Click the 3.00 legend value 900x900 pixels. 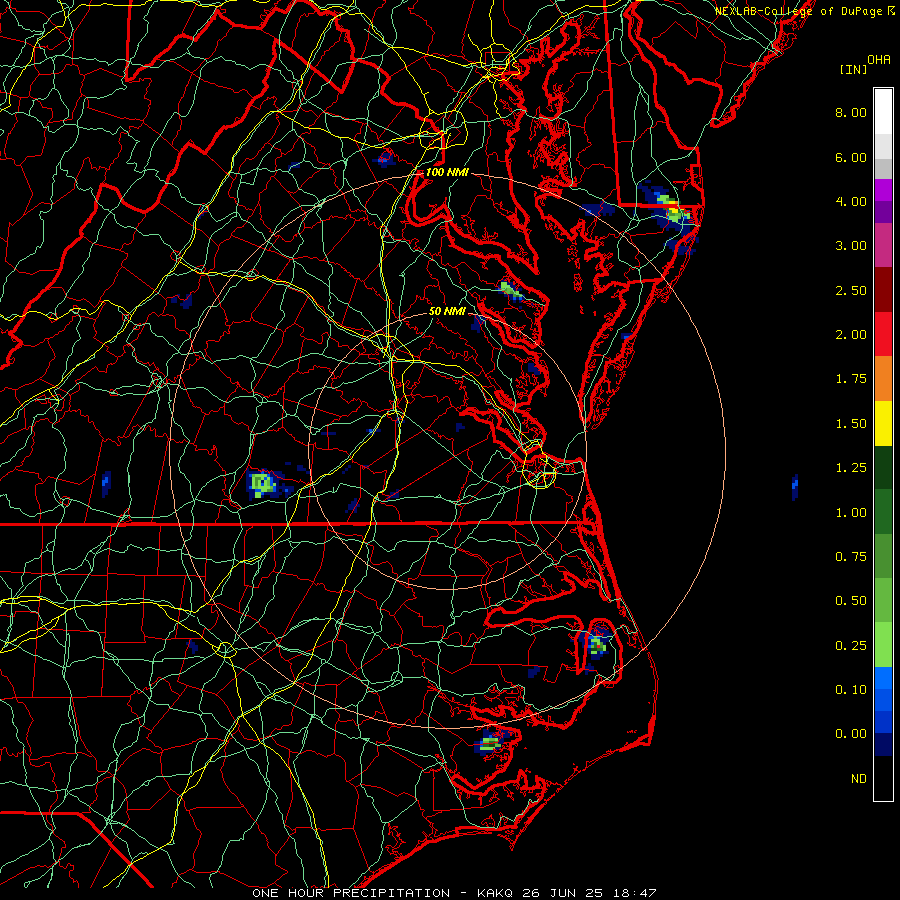tap(851, 246)
